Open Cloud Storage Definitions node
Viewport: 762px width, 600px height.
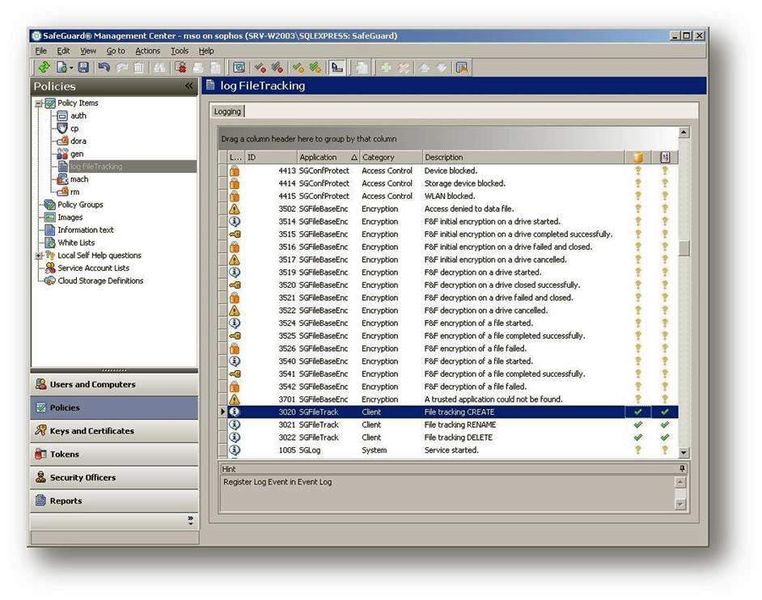[x=101, y=280]
